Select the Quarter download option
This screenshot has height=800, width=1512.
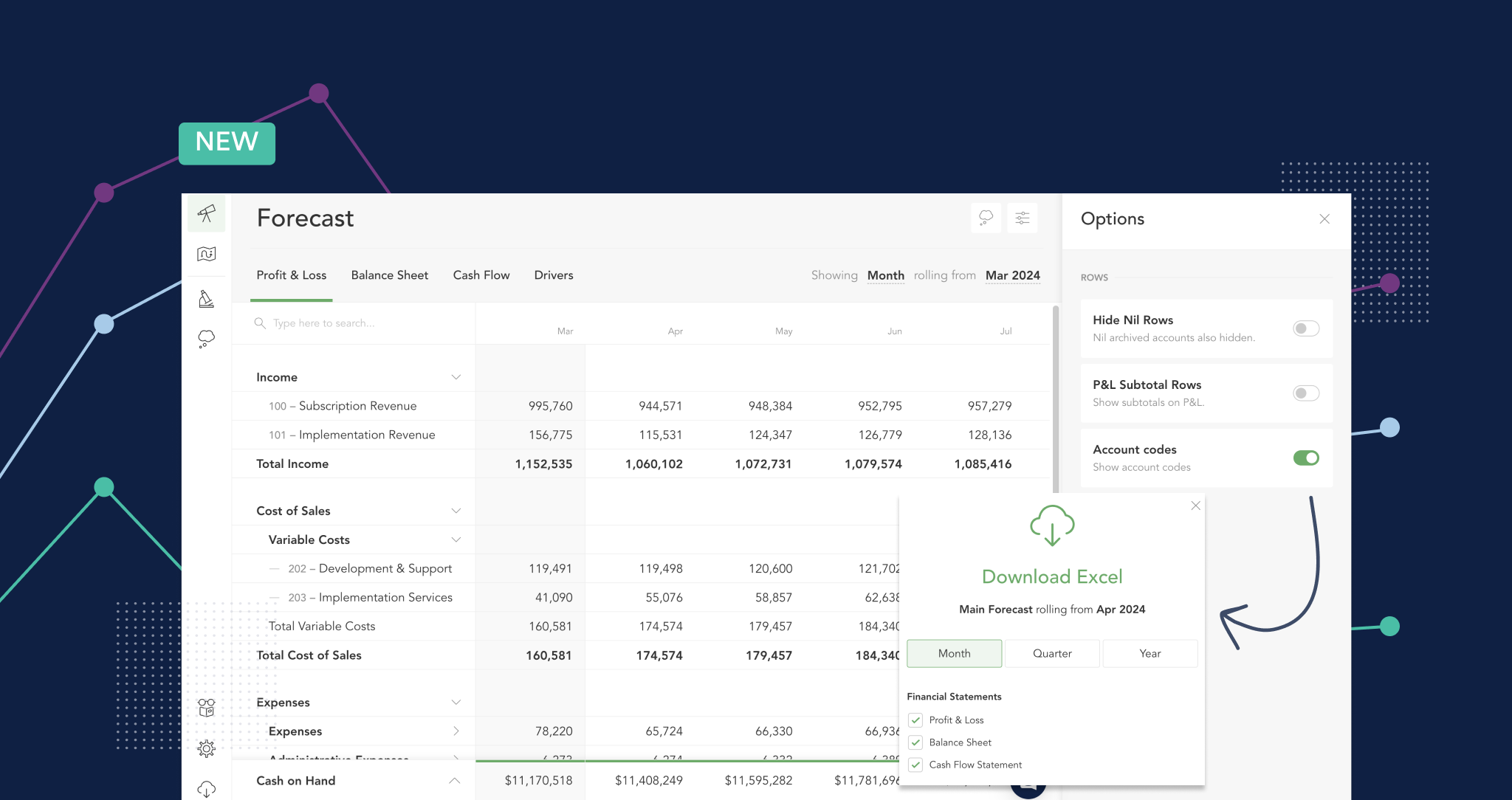click(x=1052, y=652)
